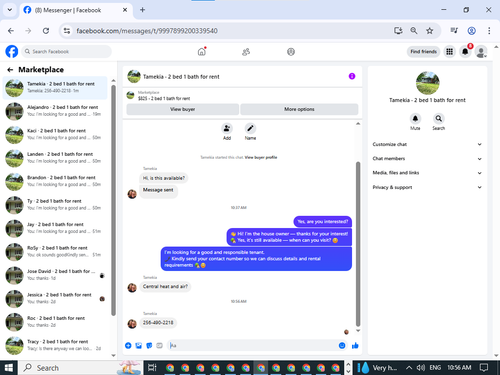The image size is (500, 375).
Task: Open the View buyer profile link
Action: [261, 157]
